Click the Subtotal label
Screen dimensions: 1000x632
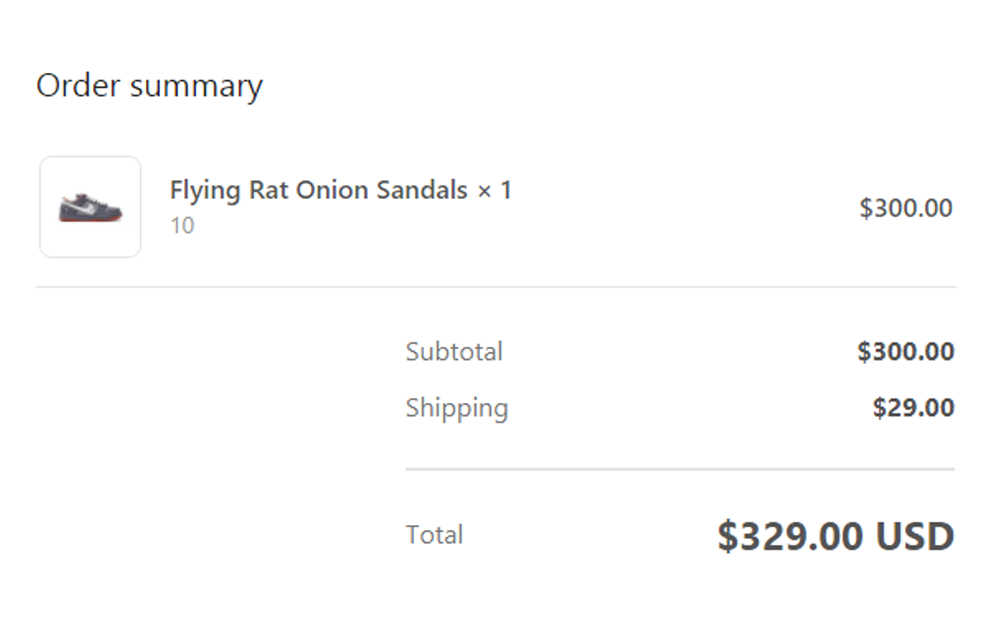454,352
